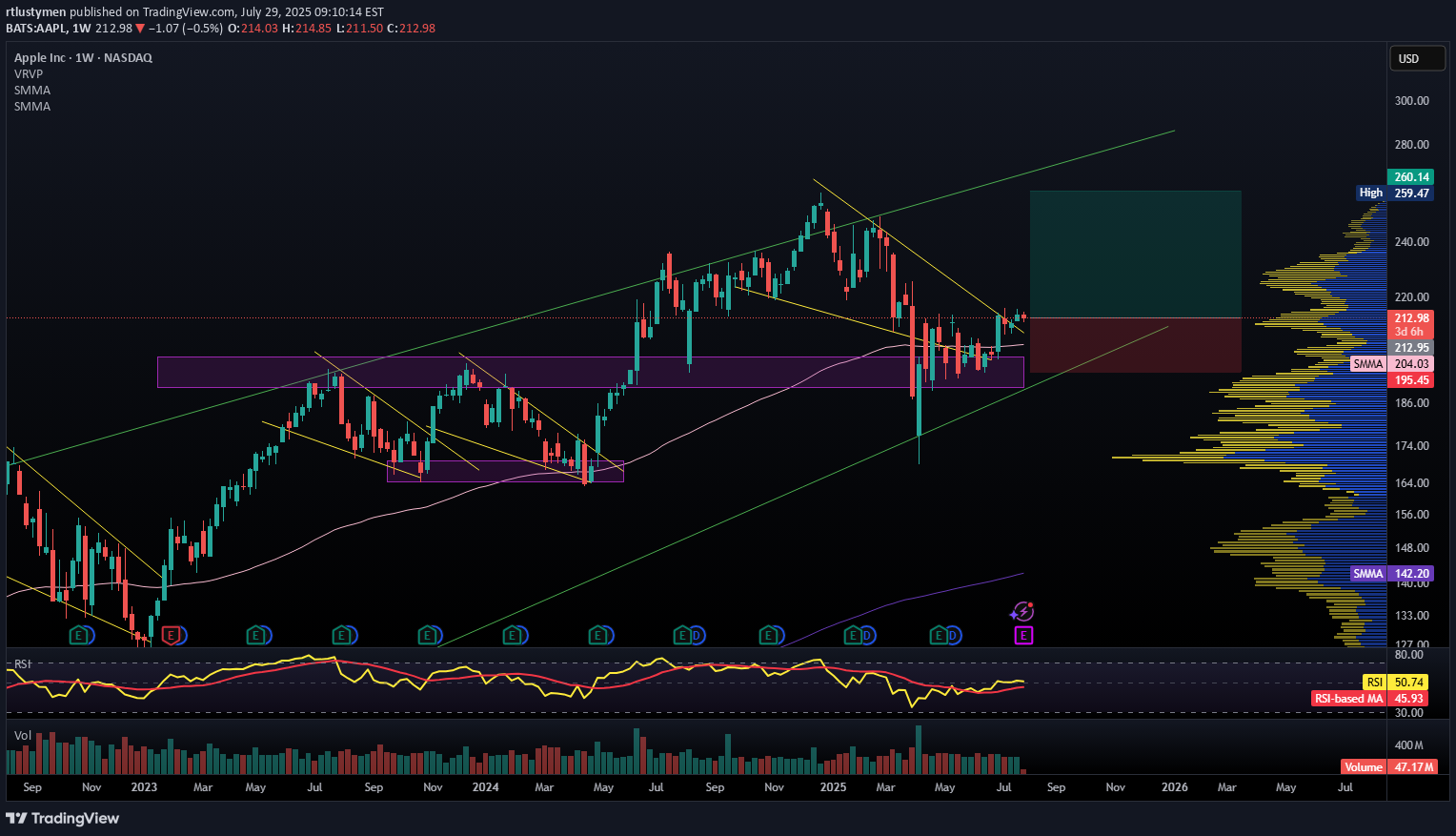Open the dividend marker at May 2025
Image resolution: width=1456 pixels, height=836 pixels.
point(953,635)
